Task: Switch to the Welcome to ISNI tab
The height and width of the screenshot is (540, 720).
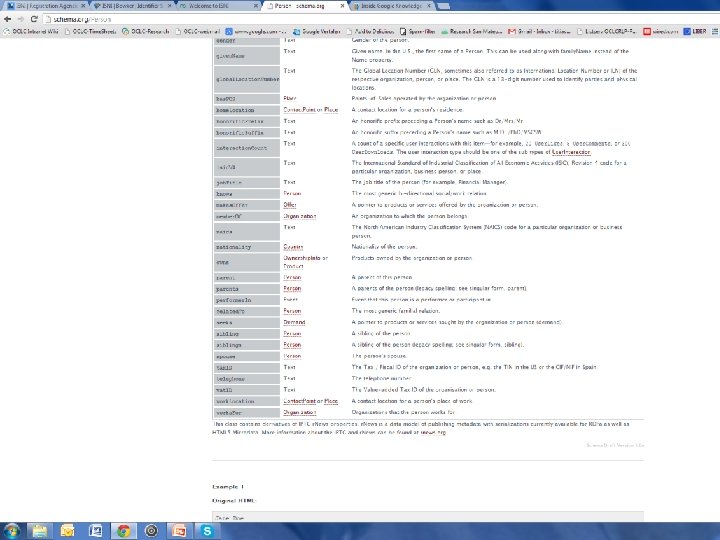Action: pyautogui.click(x=218, y=6)
